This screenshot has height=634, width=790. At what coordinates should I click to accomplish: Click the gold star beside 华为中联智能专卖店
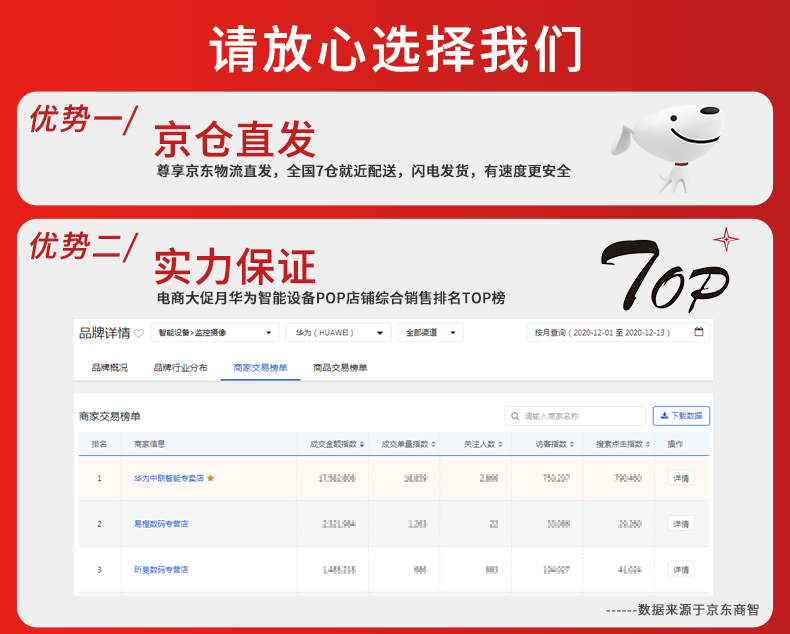point(211,478)
